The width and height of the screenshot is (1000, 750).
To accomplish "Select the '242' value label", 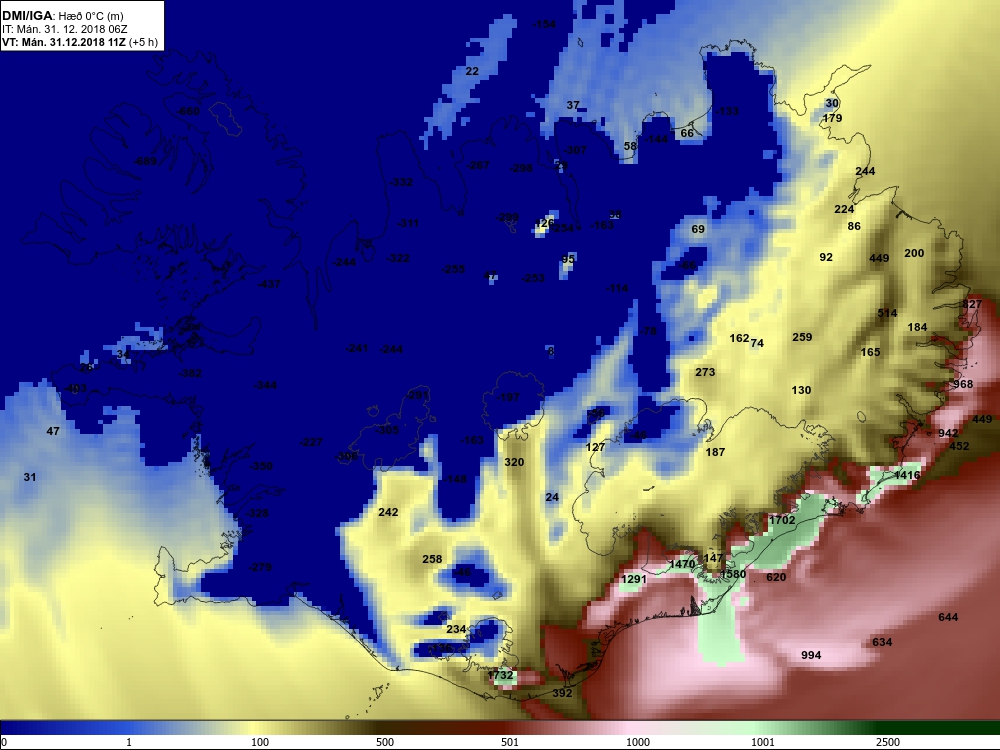I will (x=388, y=512).
